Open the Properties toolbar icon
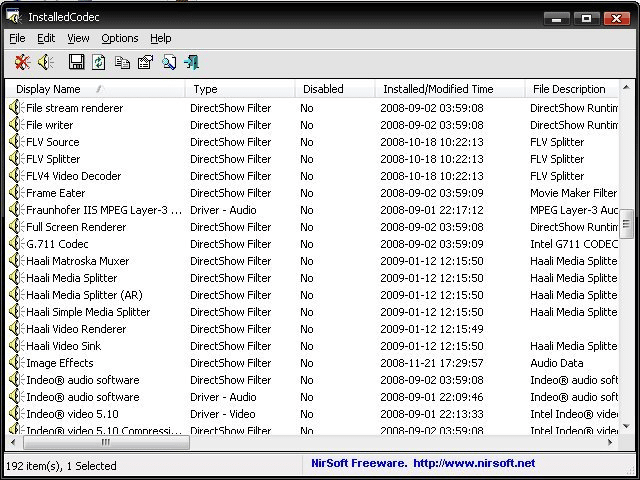Image resolution: width=640 pixels, height=480 pixels. pyautogui.click(x=145, y=62)
